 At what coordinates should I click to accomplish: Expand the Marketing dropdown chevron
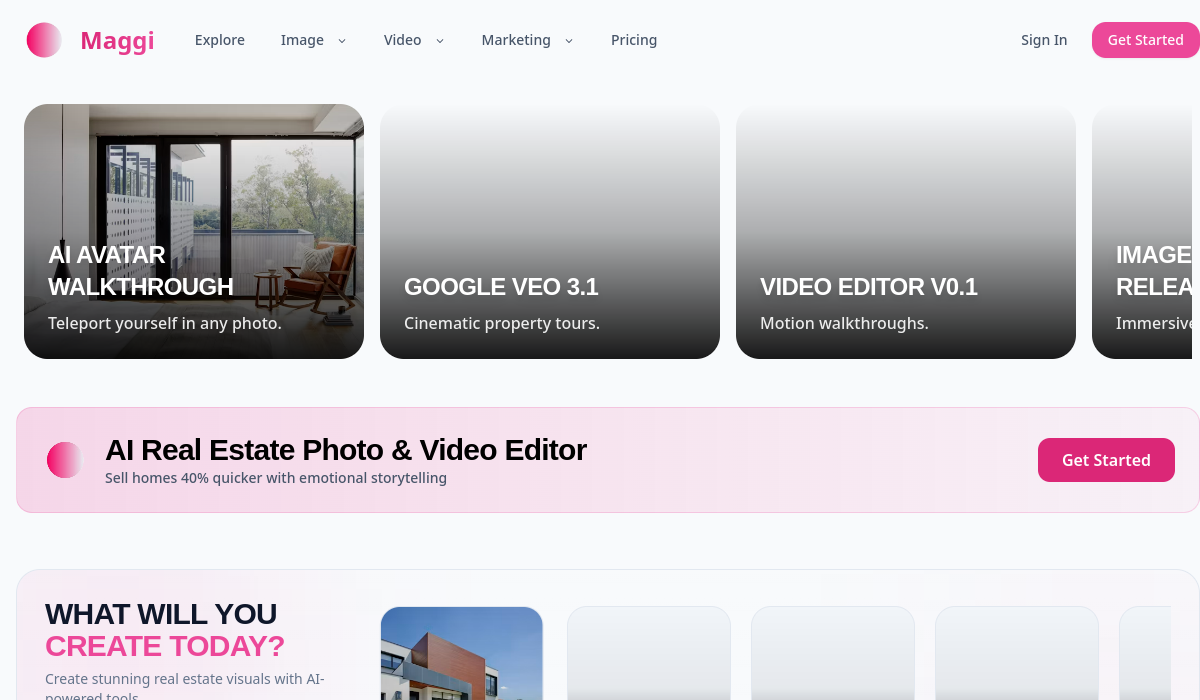569,41
